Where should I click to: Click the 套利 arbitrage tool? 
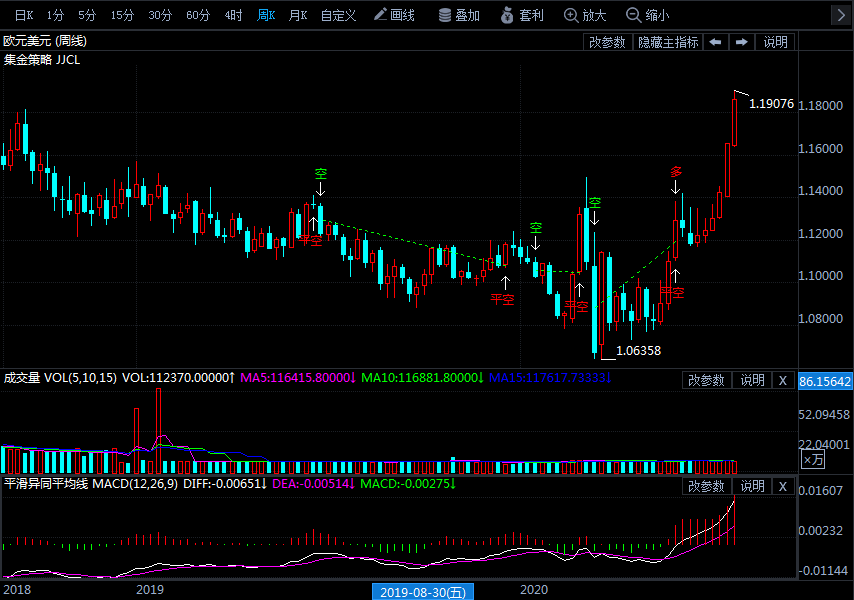(x=522, y=15)
